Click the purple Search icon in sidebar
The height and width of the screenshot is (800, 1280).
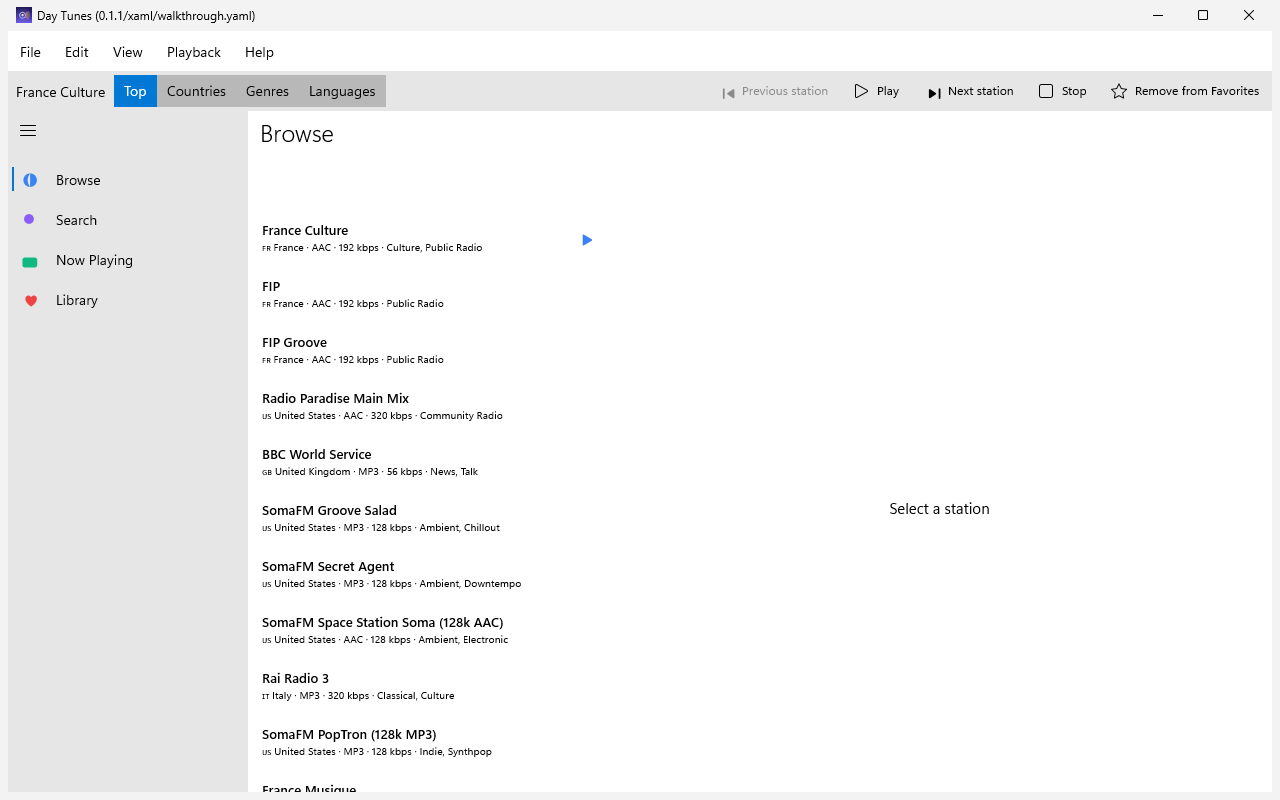(x=29, y=219)
